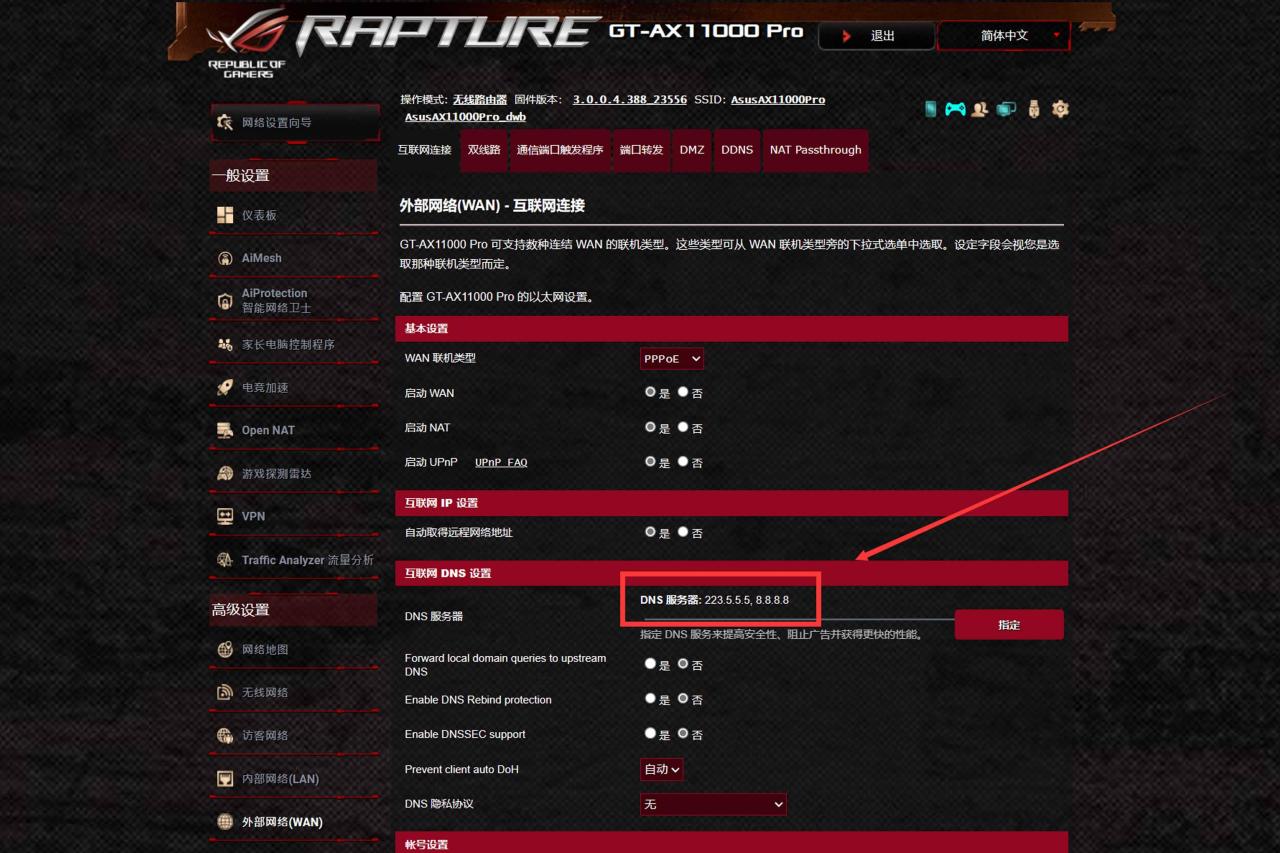
Task: Click the 退出 logout button
Action: click(x=877, y=36)
